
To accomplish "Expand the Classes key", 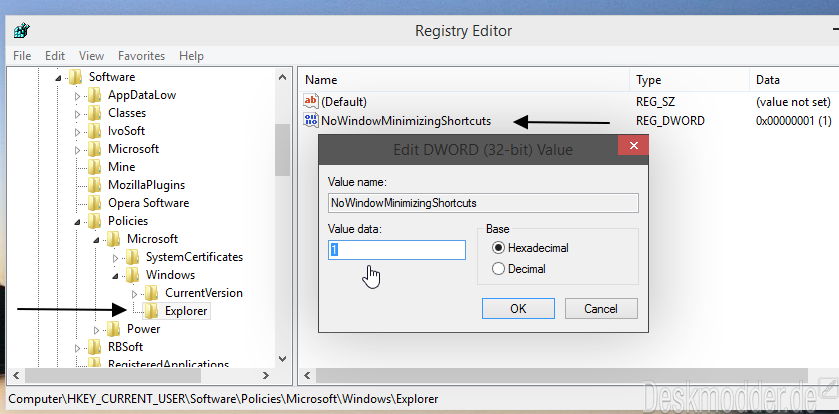I will click(78, 114).
